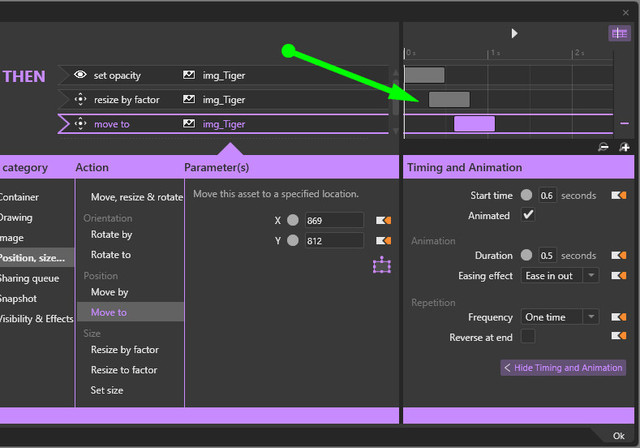Screen dimensions: 640x448
Task: Choose the Resize by factor action
Action: click(x=124, y=350)
